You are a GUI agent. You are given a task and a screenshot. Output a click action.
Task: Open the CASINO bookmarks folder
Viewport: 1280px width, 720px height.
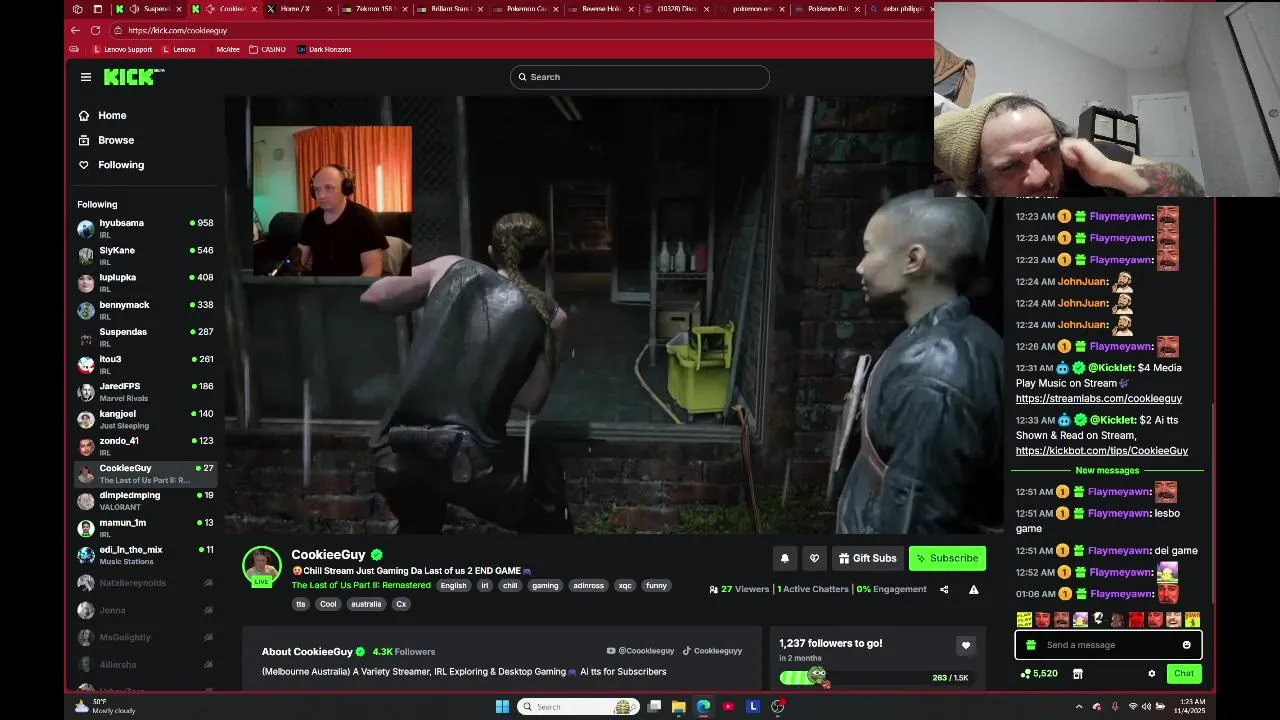click(268, 49)
